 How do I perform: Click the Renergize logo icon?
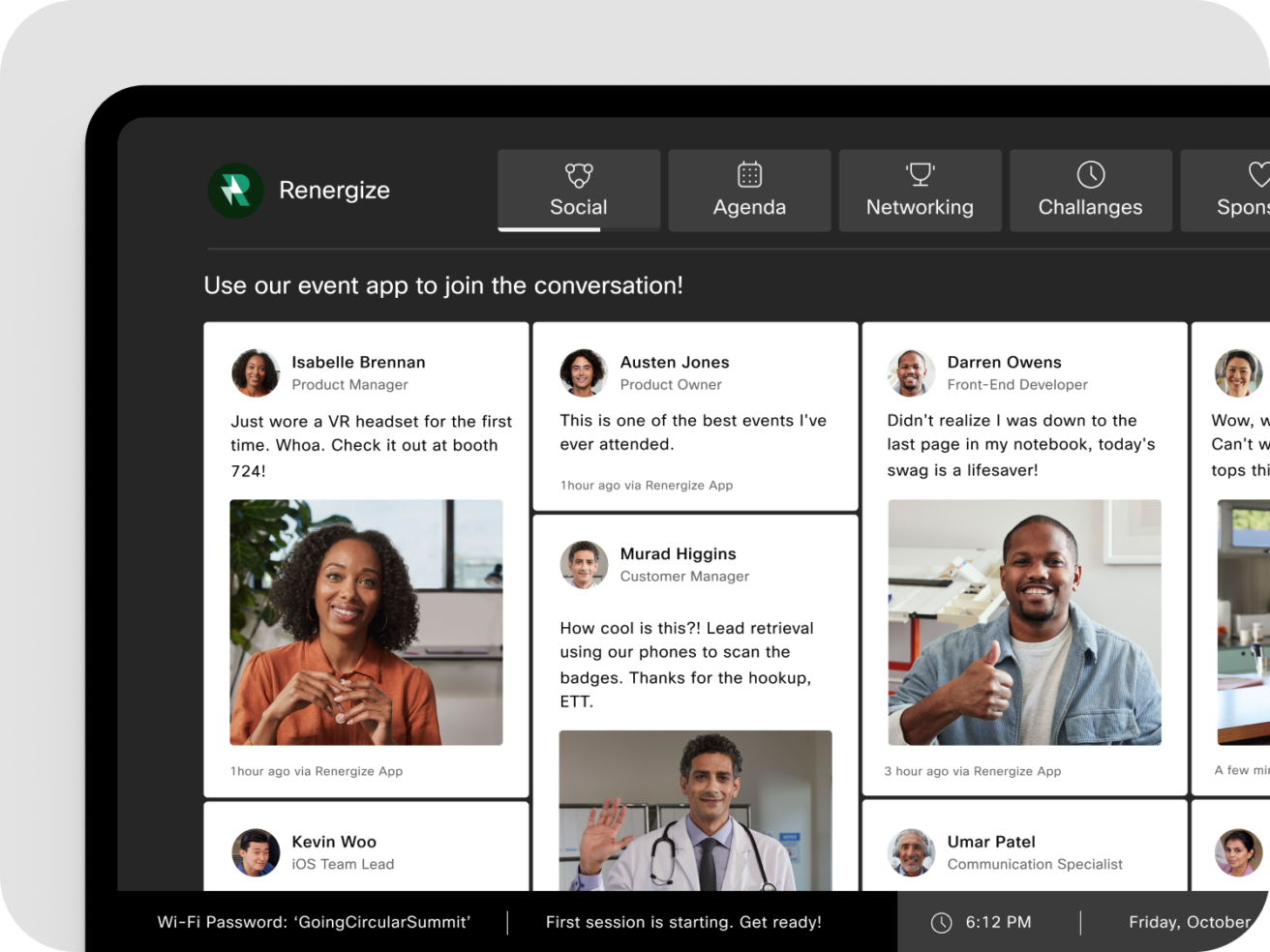(x=236, y=191)
